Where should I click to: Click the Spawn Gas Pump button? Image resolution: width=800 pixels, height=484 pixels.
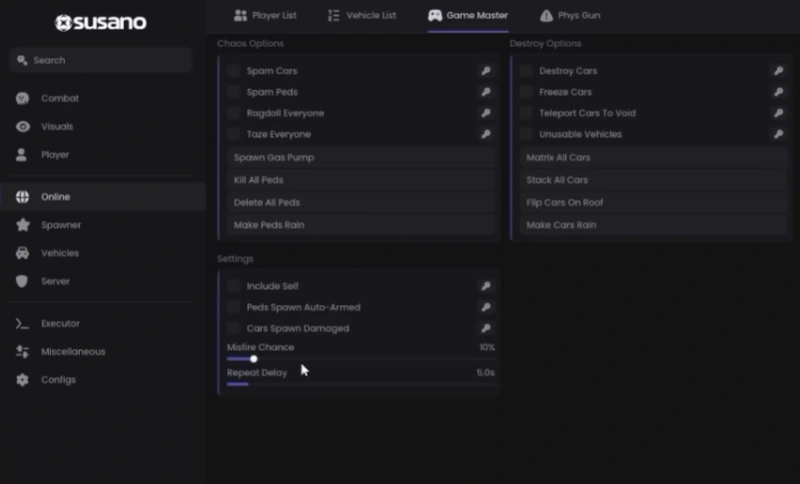(361, 158)
